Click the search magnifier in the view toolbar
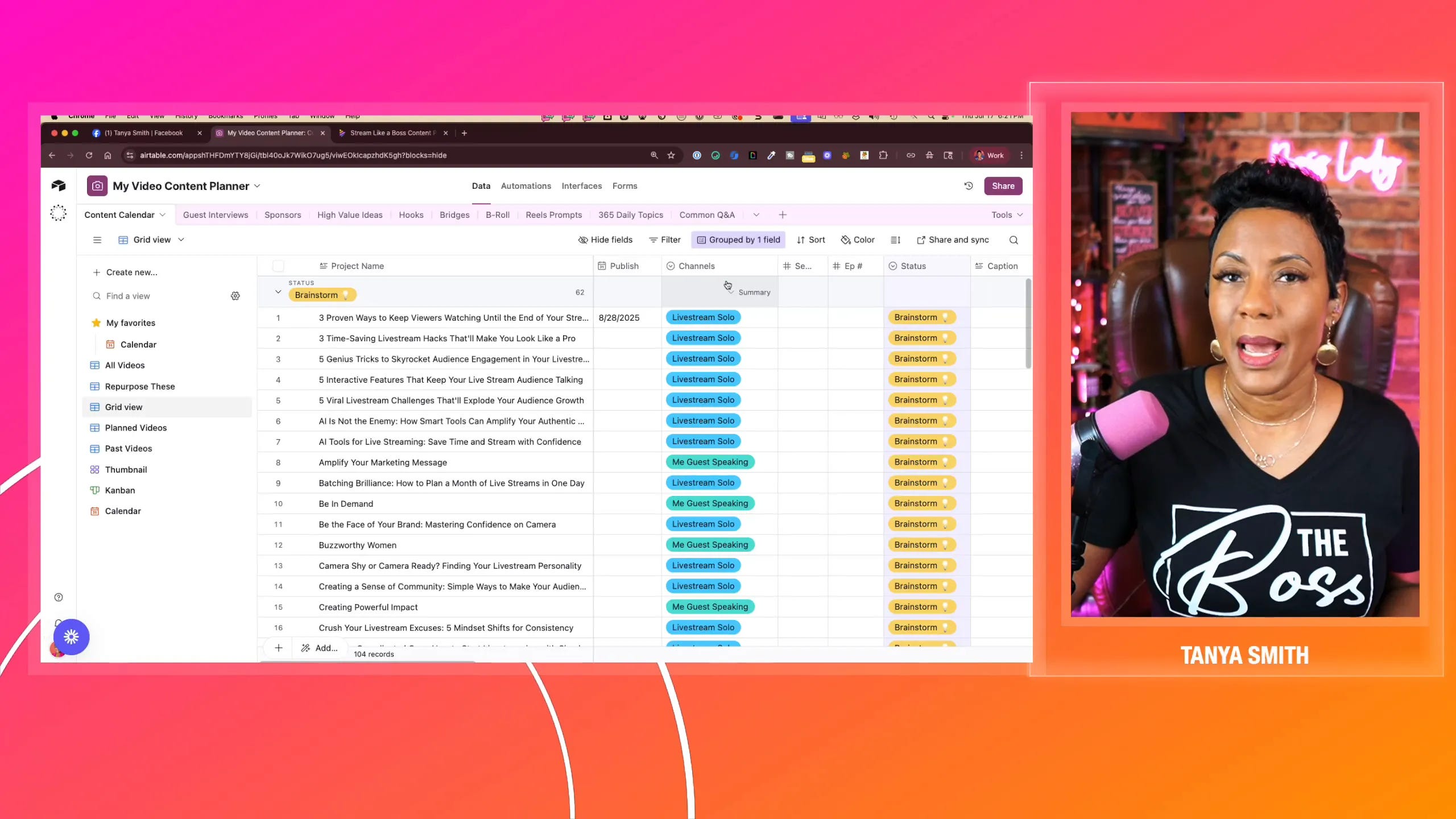 coord(1014,240)
